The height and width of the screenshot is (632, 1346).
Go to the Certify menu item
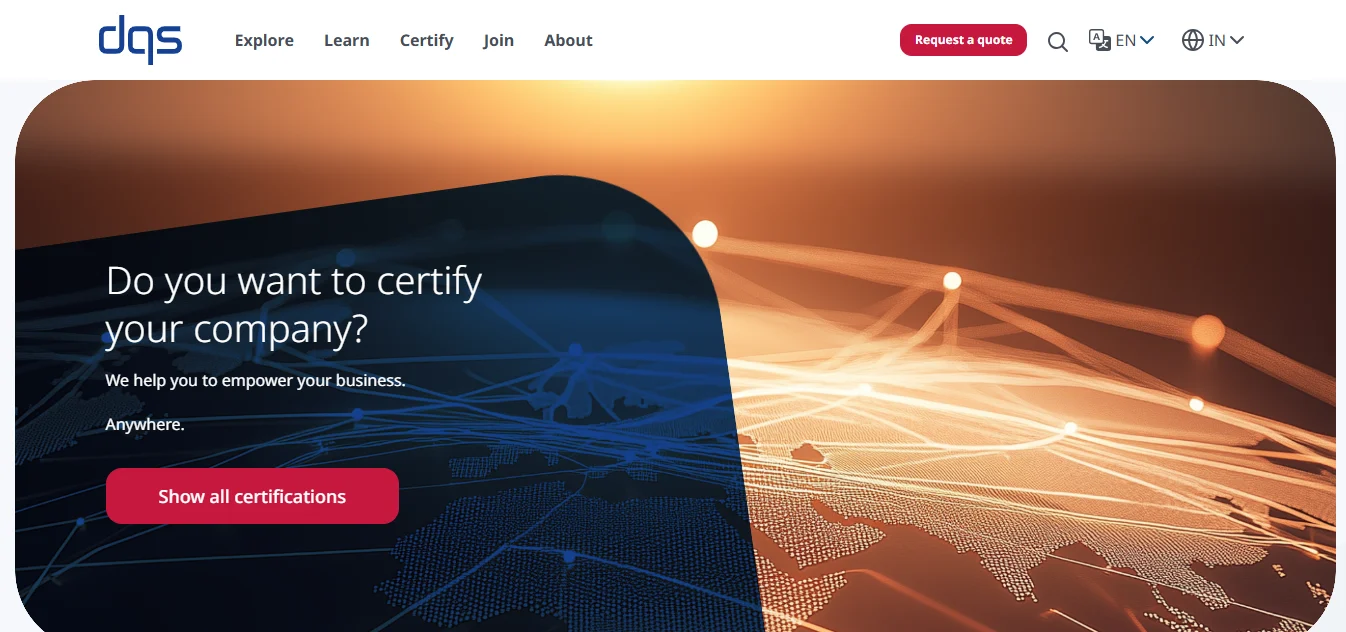tap(426, 40)
